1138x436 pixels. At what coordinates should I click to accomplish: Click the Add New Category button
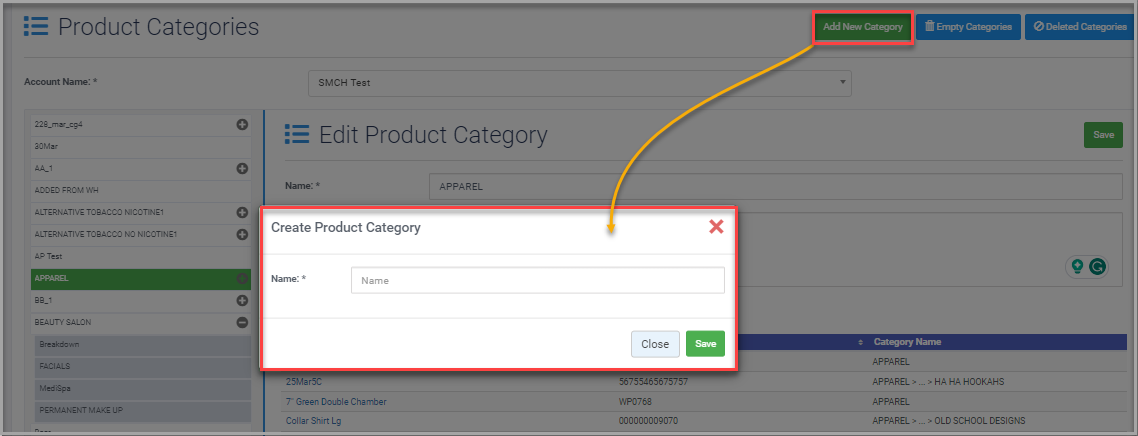coord(862,27)
